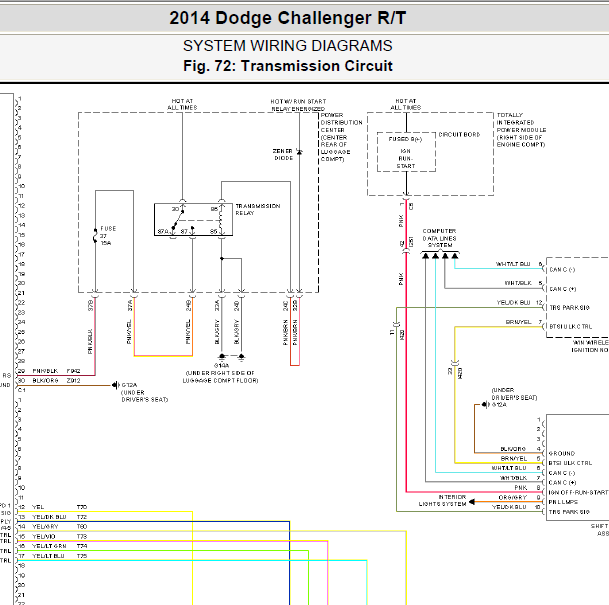This screenshot has height=605, width=609.
Task: Click relay terminal "86"
Action: [x=214, y=209]
